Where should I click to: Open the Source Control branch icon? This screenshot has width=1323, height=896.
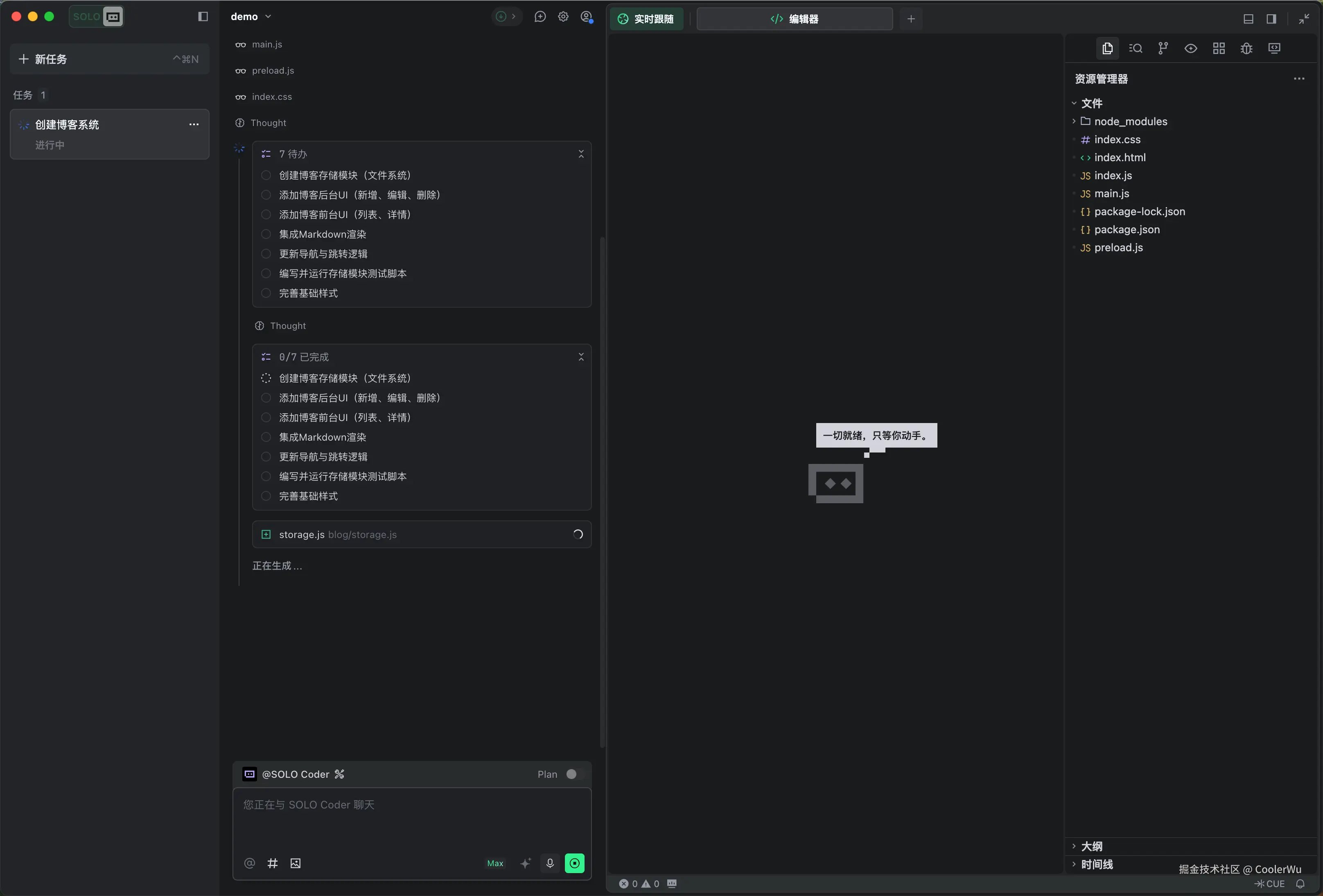pos(1163,48)
